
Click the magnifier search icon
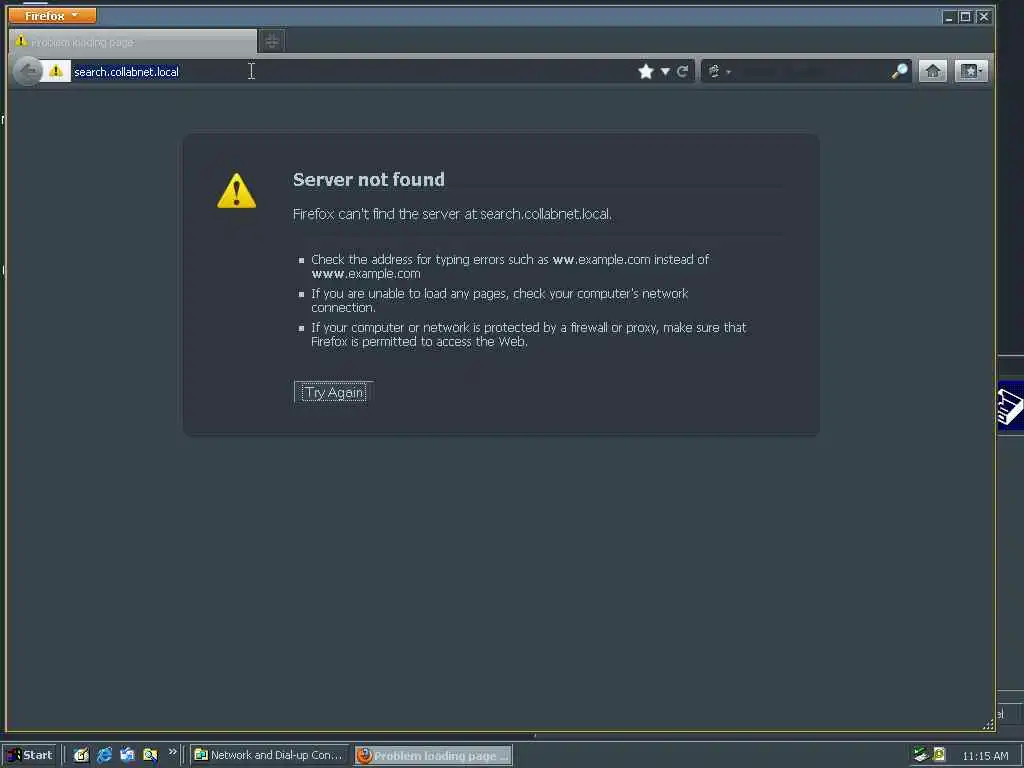coord(899,71)
